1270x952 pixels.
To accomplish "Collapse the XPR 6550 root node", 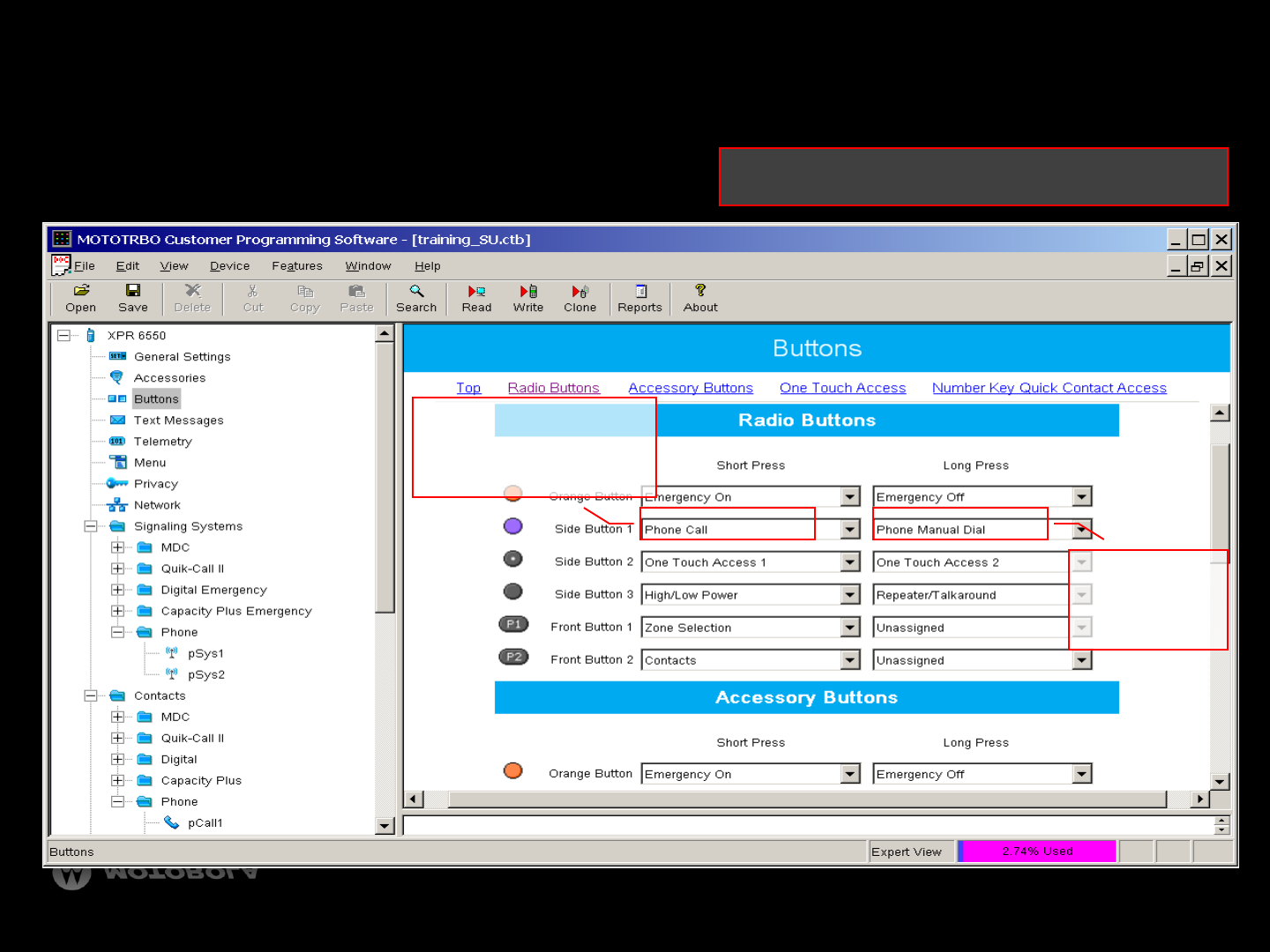I will click(63, 335).
